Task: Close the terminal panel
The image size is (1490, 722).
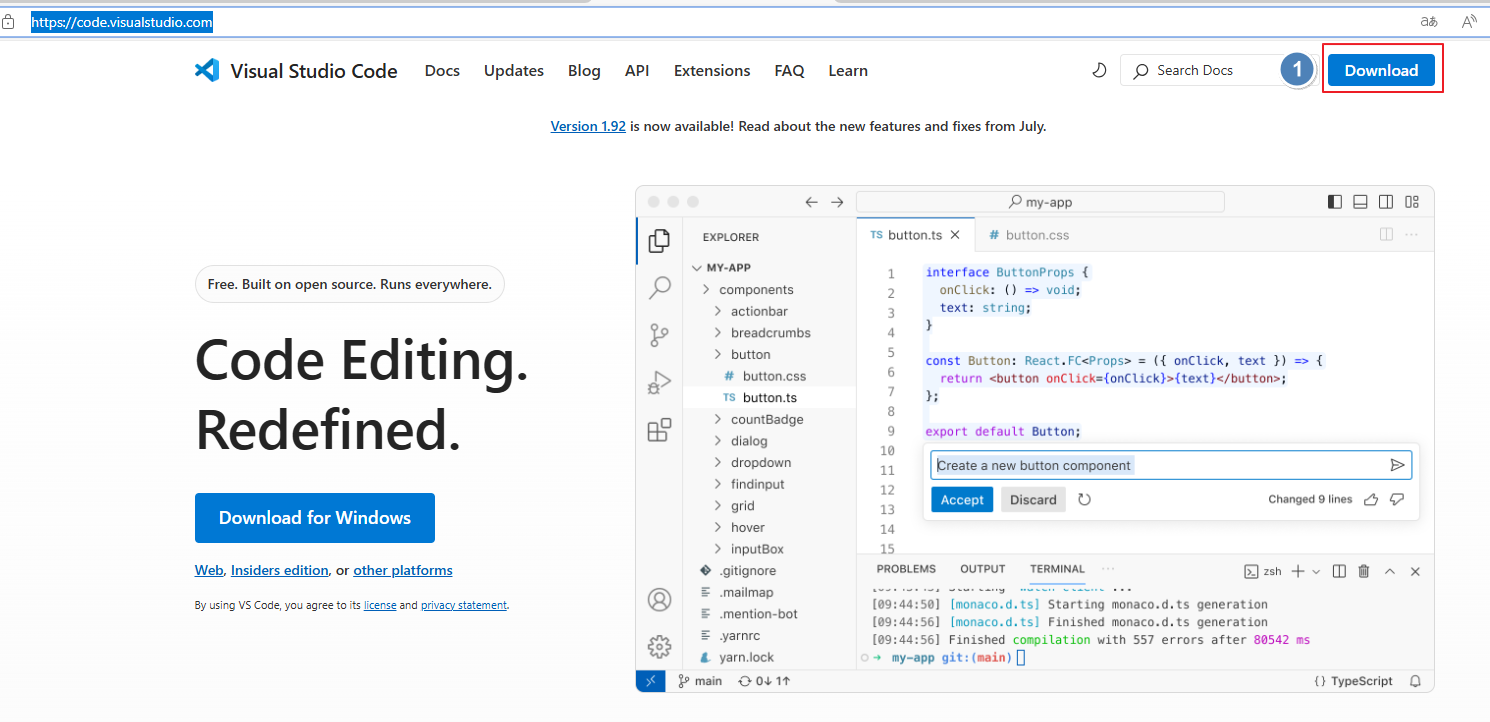Action: [1415, 571]
